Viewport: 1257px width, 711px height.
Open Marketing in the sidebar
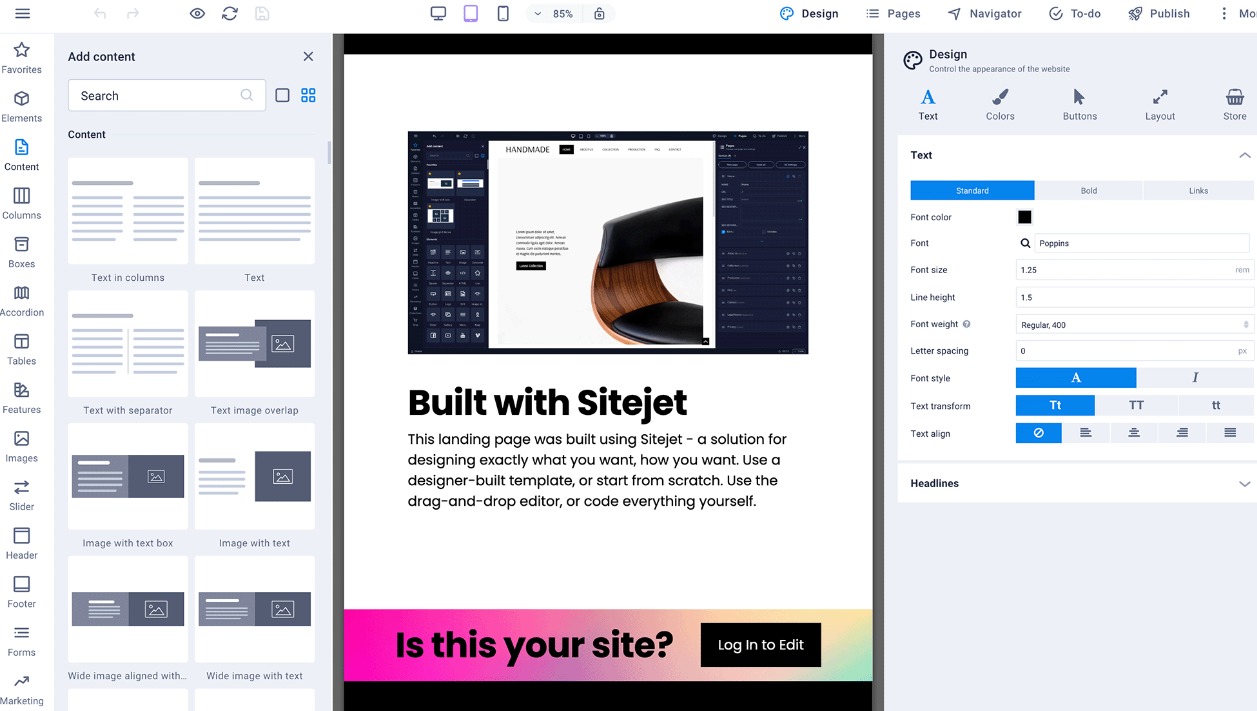tap(22, 689)
